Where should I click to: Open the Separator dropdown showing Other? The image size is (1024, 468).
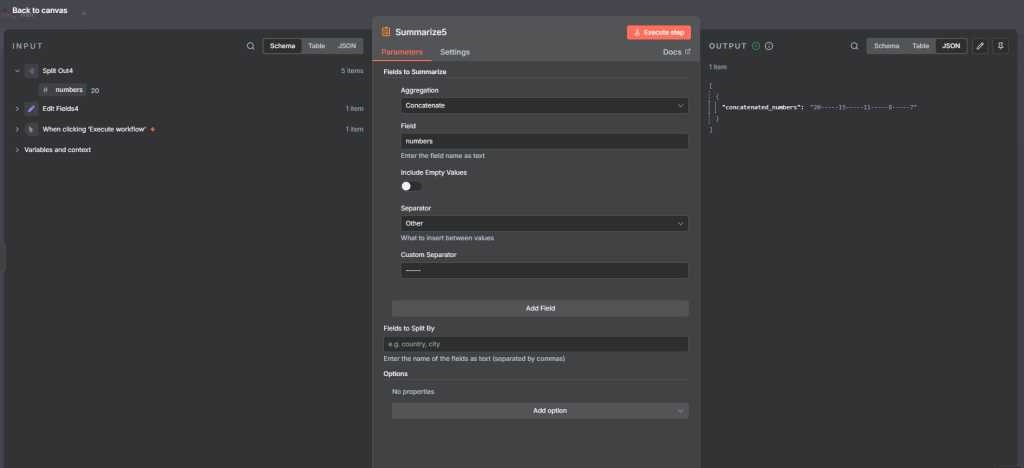tap(544, 223)
